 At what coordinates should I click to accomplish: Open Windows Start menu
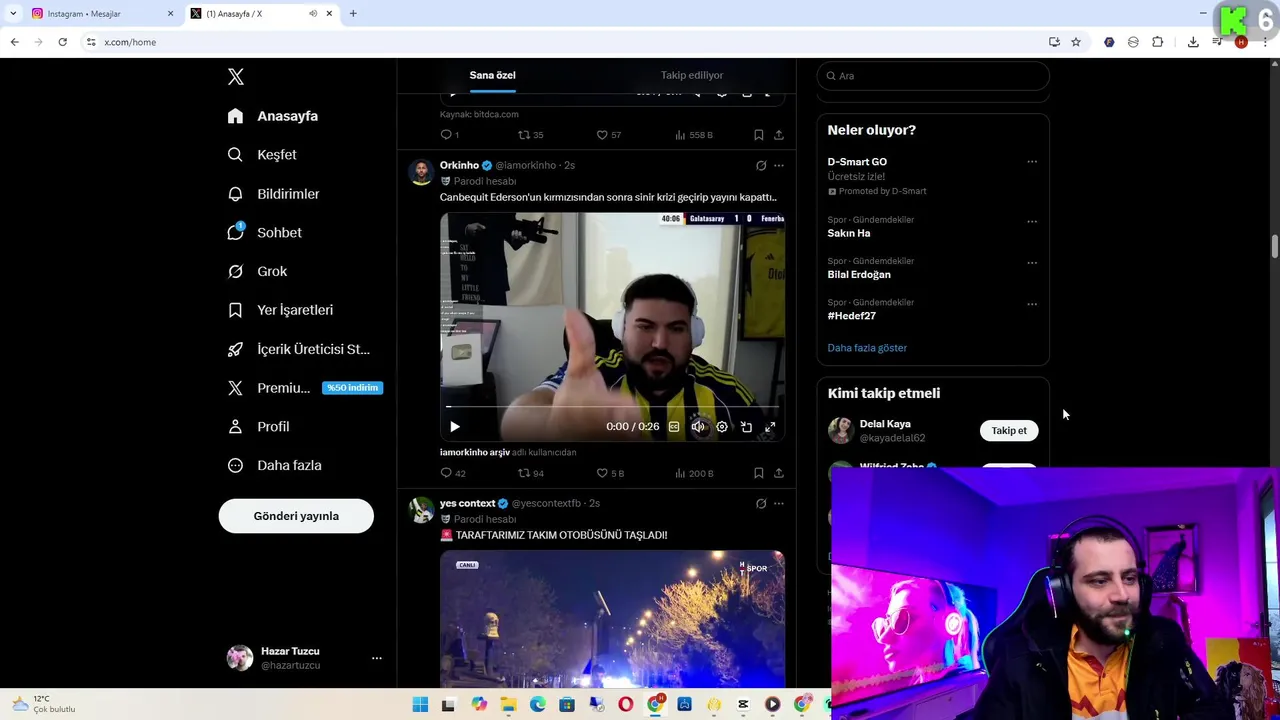coord(420,704)
